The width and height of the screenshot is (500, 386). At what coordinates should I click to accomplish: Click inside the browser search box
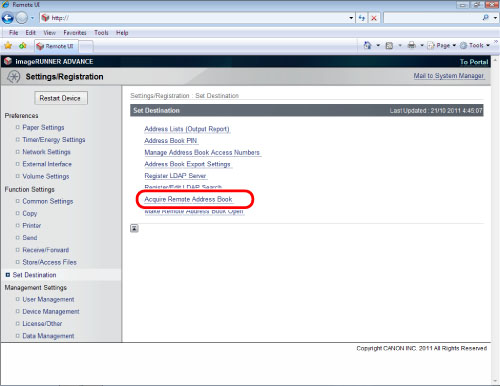[432, 18]
